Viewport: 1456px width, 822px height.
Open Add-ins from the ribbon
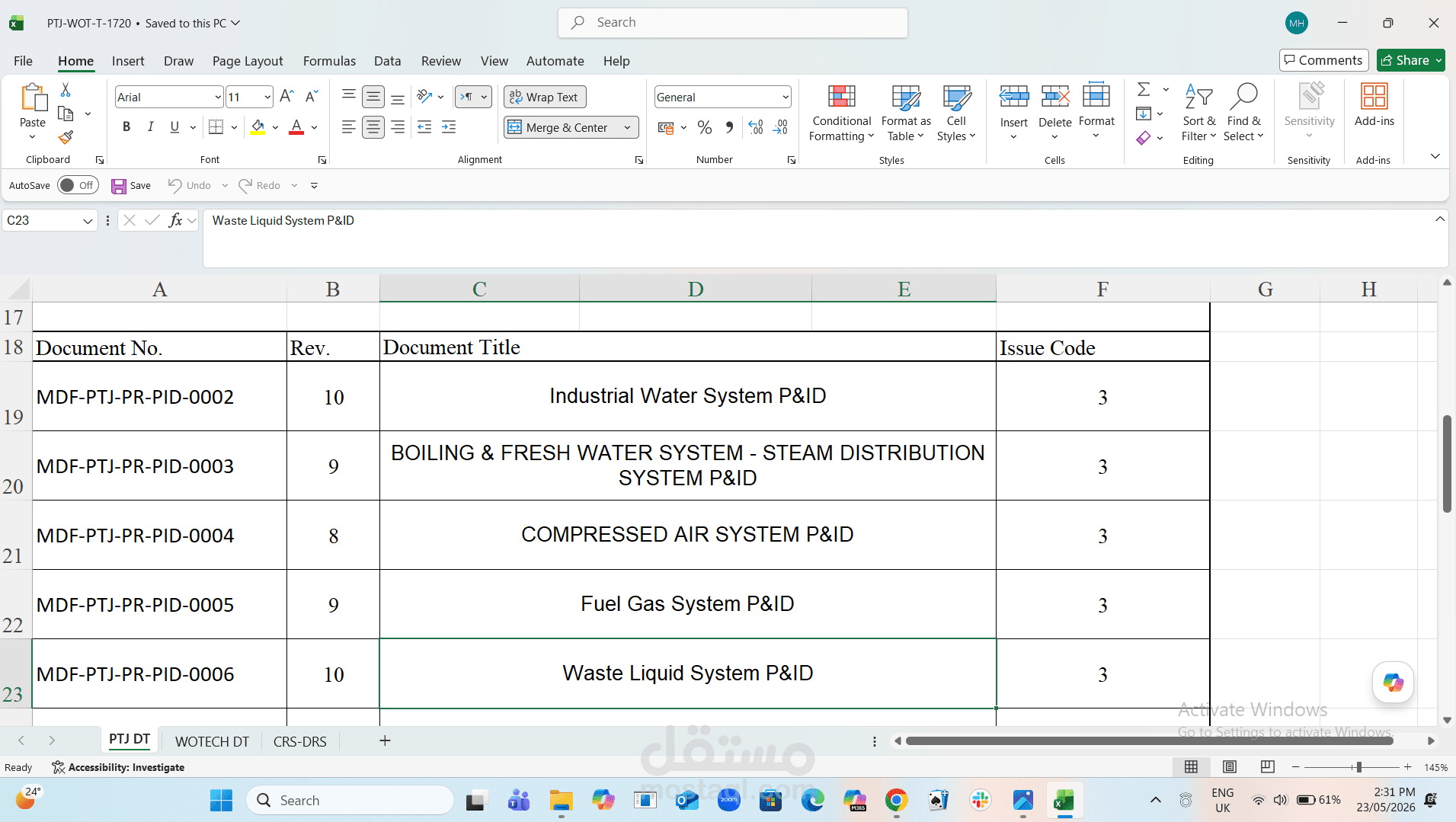[1374, 105]
